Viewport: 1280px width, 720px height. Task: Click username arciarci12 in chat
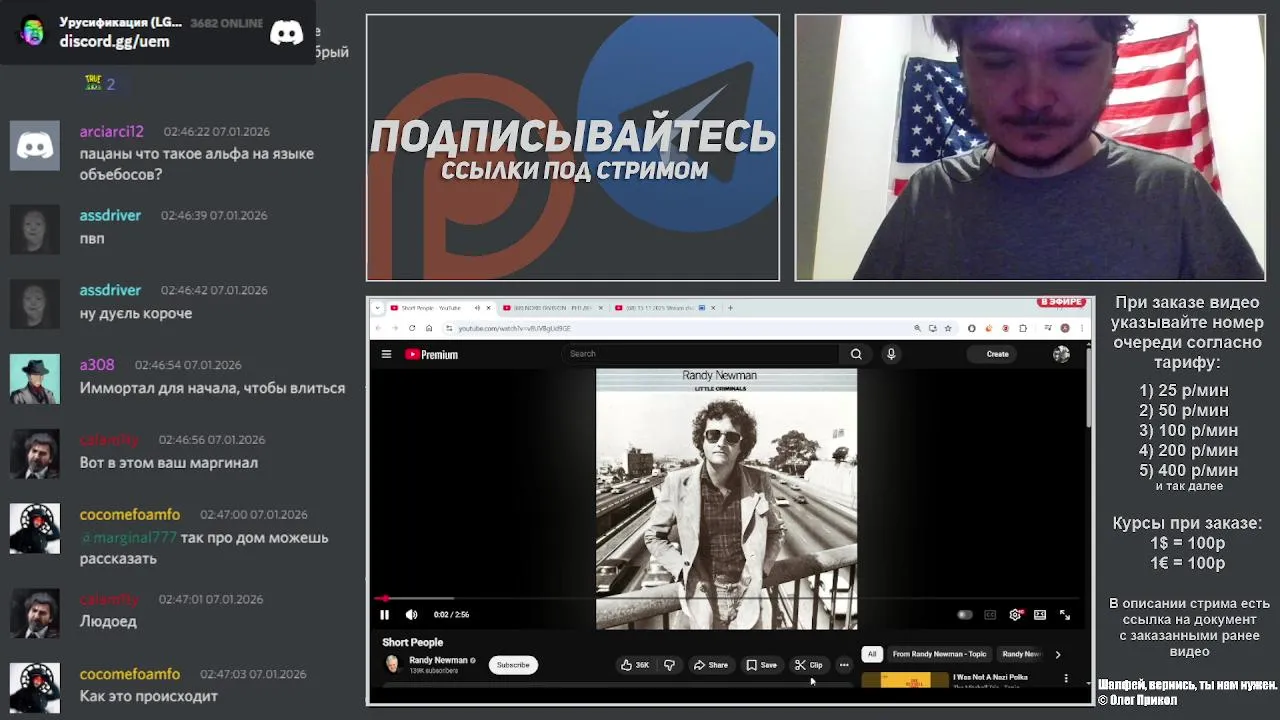point(112,131)
